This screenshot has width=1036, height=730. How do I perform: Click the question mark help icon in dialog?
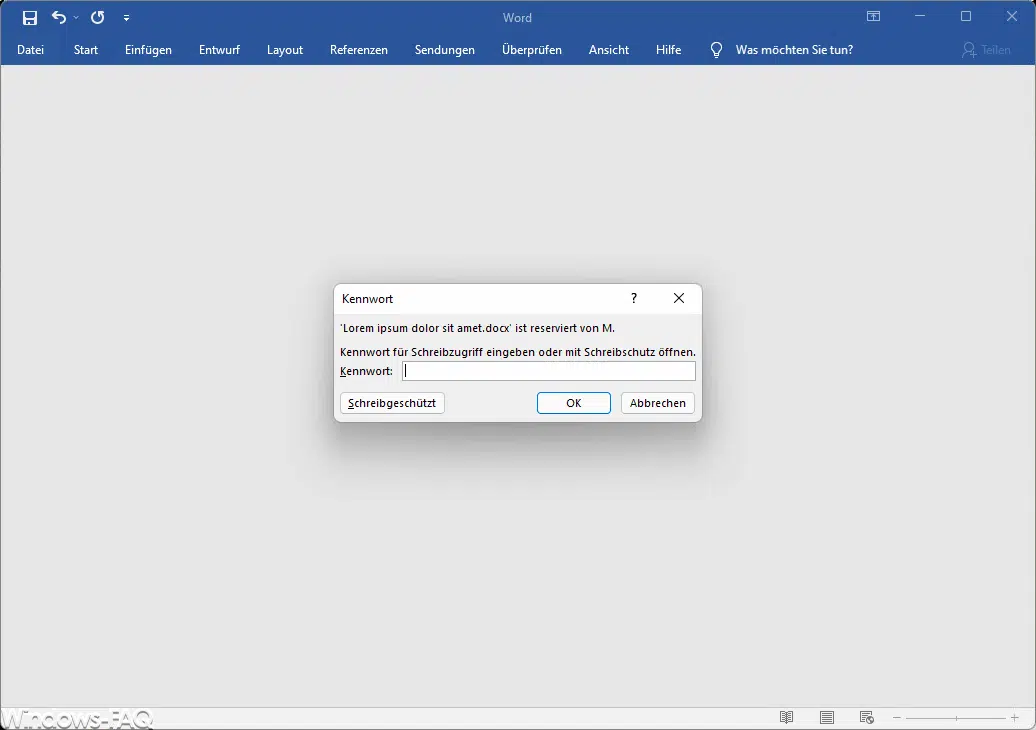pos(634,298)
